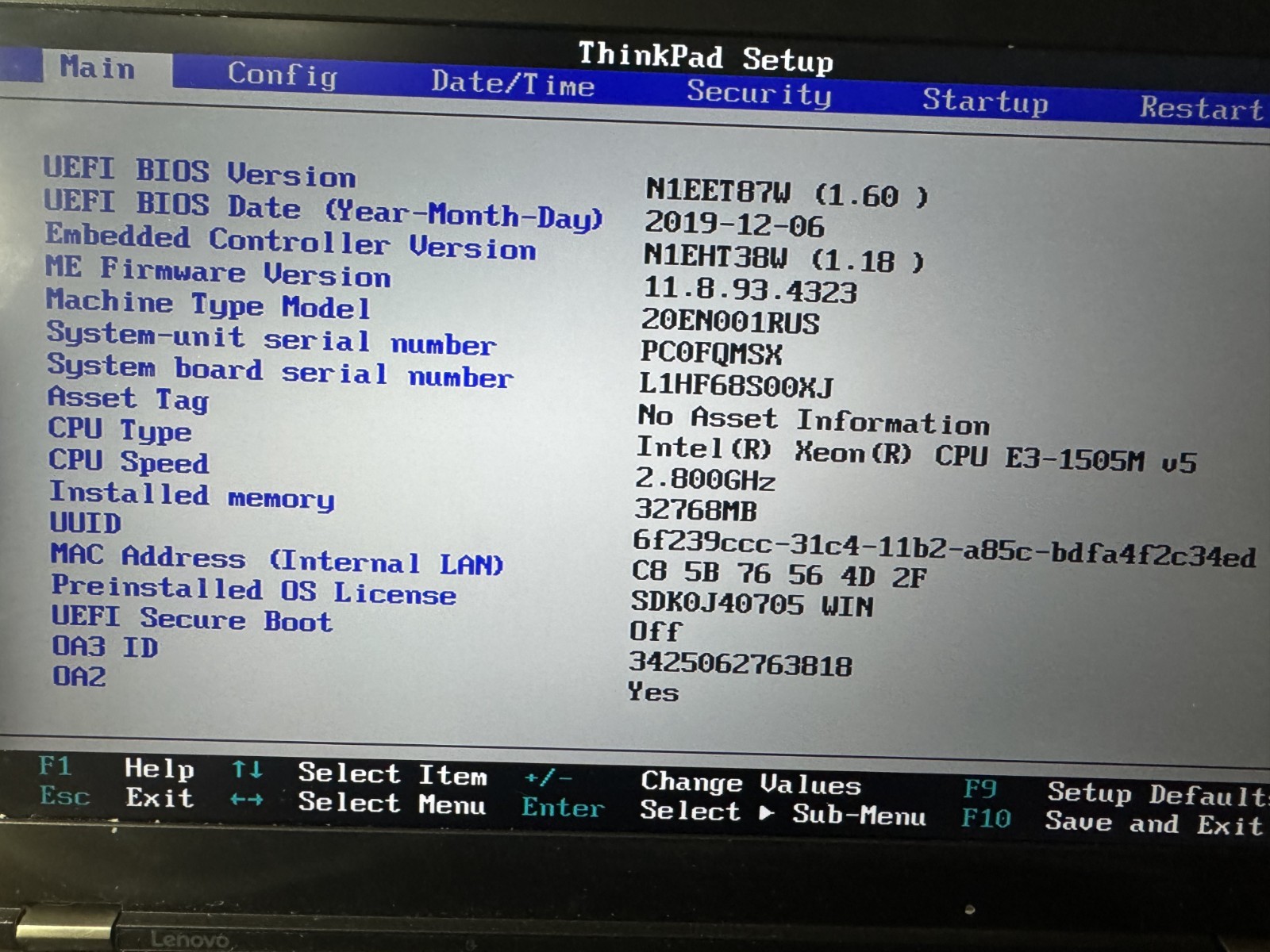Click the Select Menu legend
The height and width of the screenshot is (952, 1270).
click(391, 803)
